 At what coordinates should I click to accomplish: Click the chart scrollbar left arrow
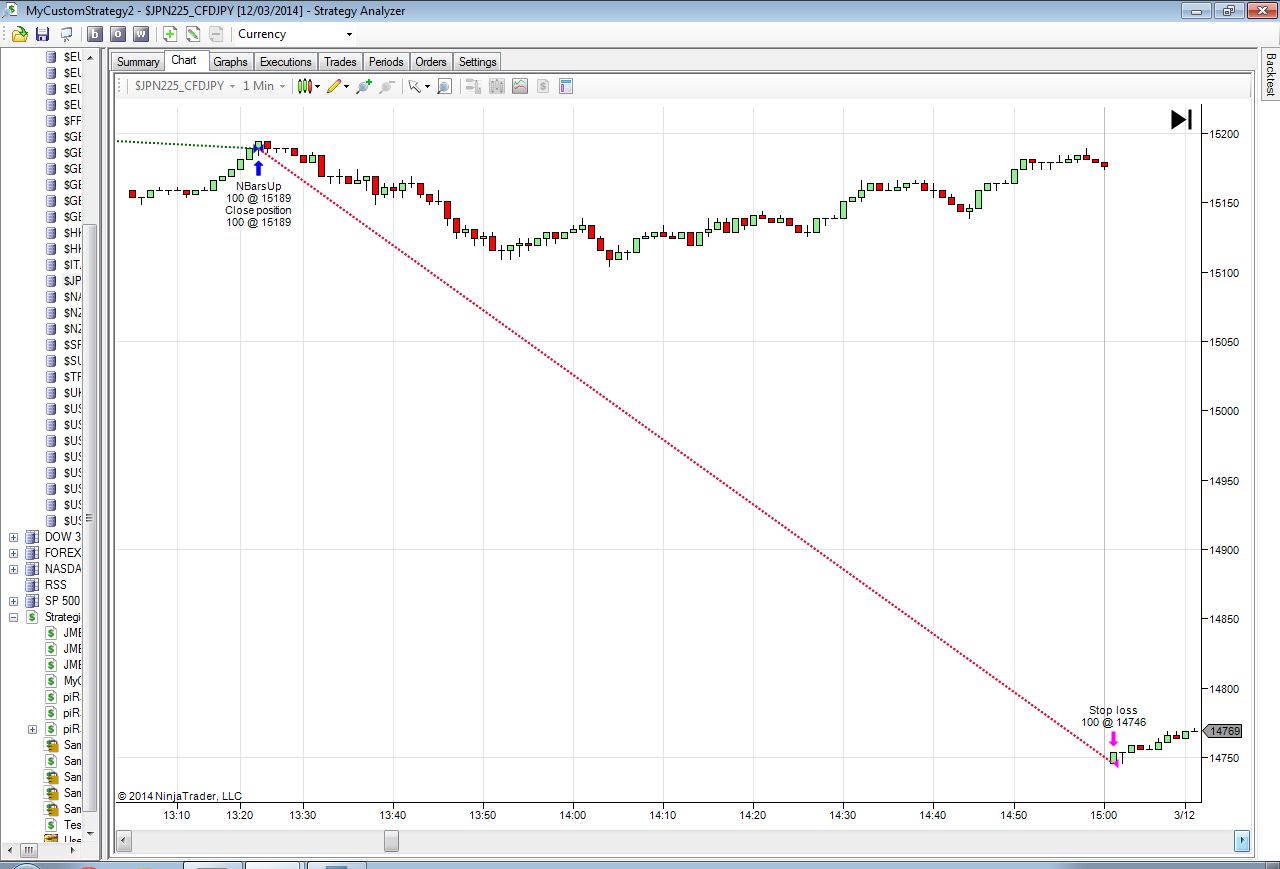coord(124,841)
